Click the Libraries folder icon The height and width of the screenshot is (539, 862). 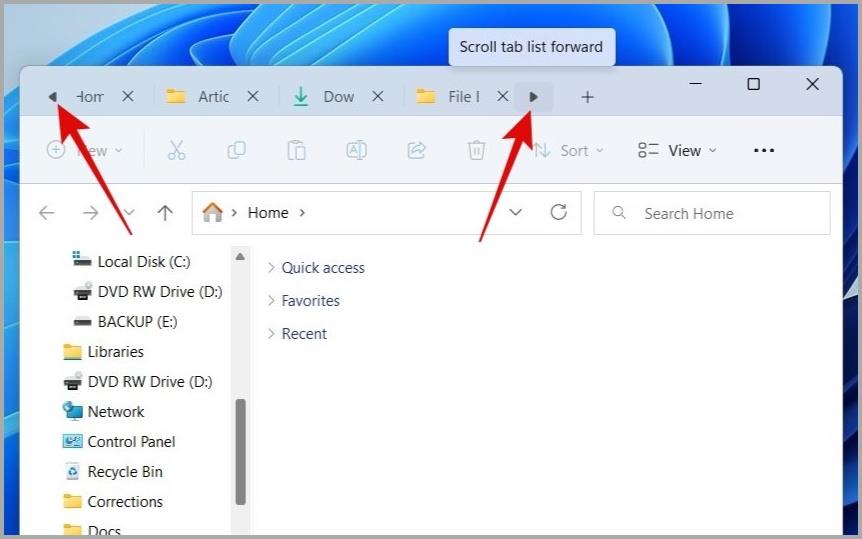(72, 351)
